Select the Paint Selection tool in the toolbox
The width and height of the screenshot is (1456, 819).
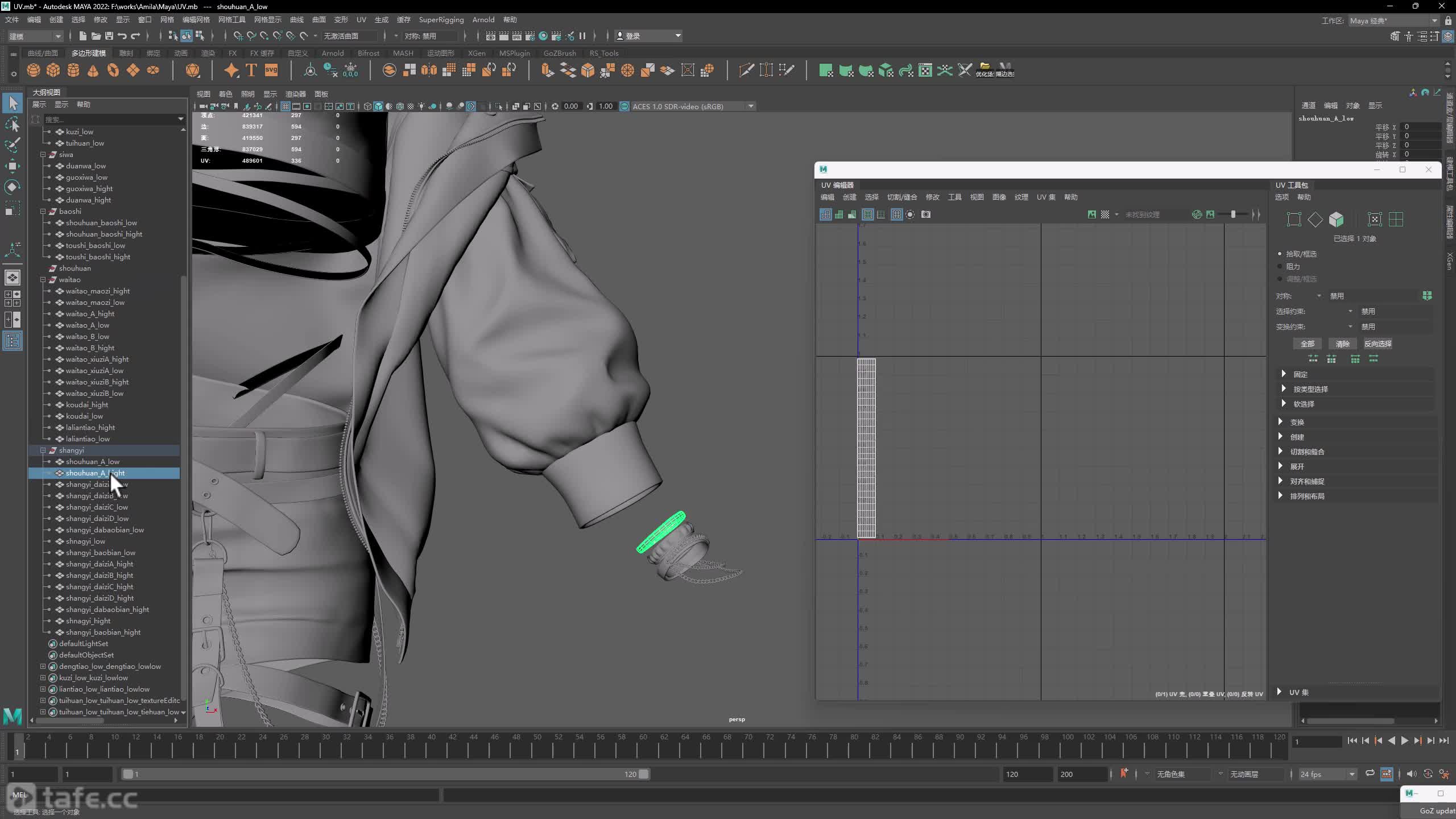(x=13, y=145)
